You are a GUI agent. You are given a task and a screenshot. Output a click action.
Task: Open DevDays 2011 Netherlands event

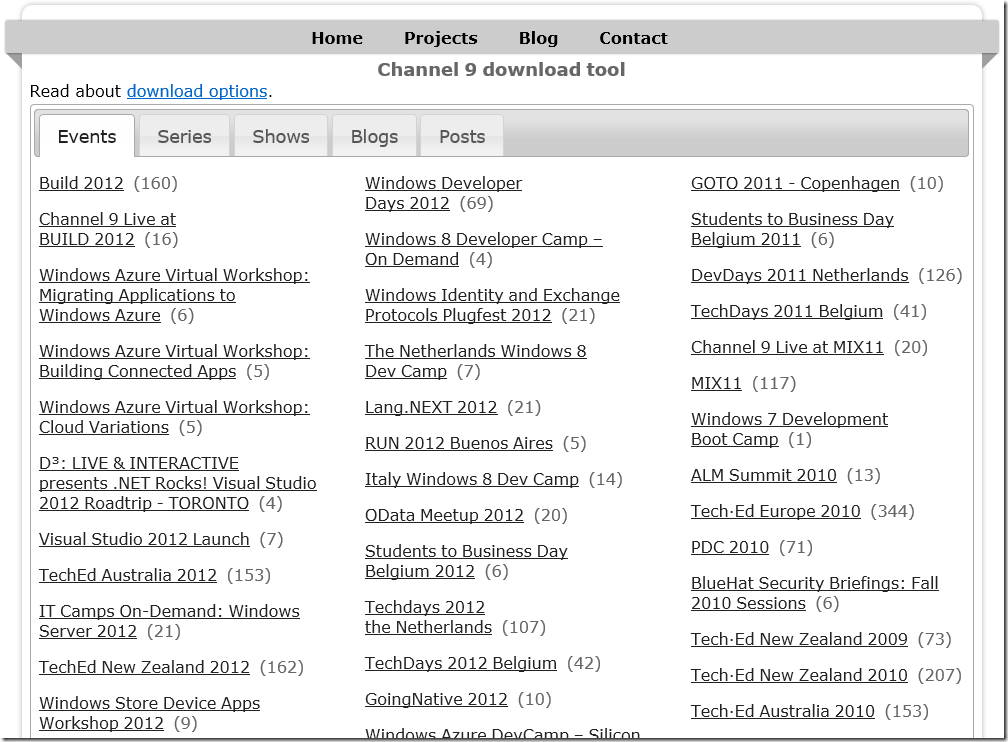coord(800,275)
